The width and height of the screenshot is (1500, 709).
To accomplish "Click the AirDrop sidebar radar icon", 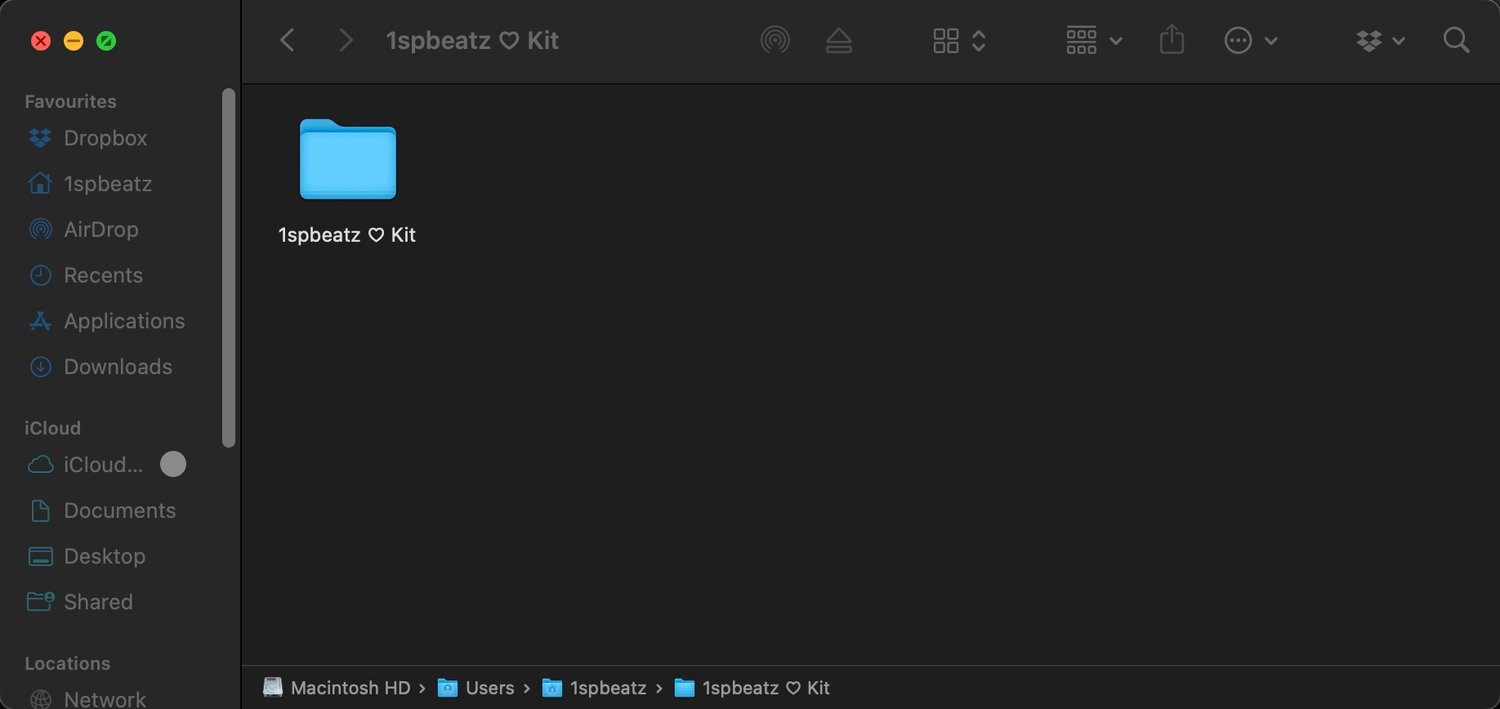I will (x=40, y=229).
